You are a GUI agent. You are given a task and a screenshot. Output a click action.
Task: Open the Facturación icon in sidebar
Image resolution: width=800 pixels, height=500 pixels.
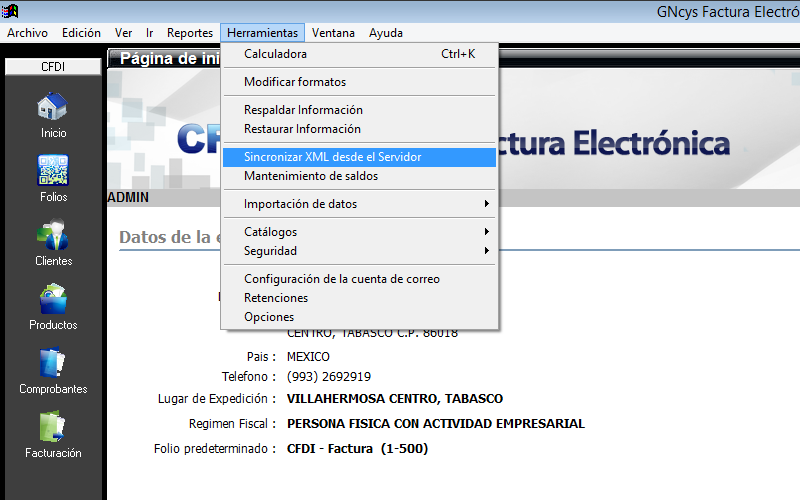coord(53,427)
